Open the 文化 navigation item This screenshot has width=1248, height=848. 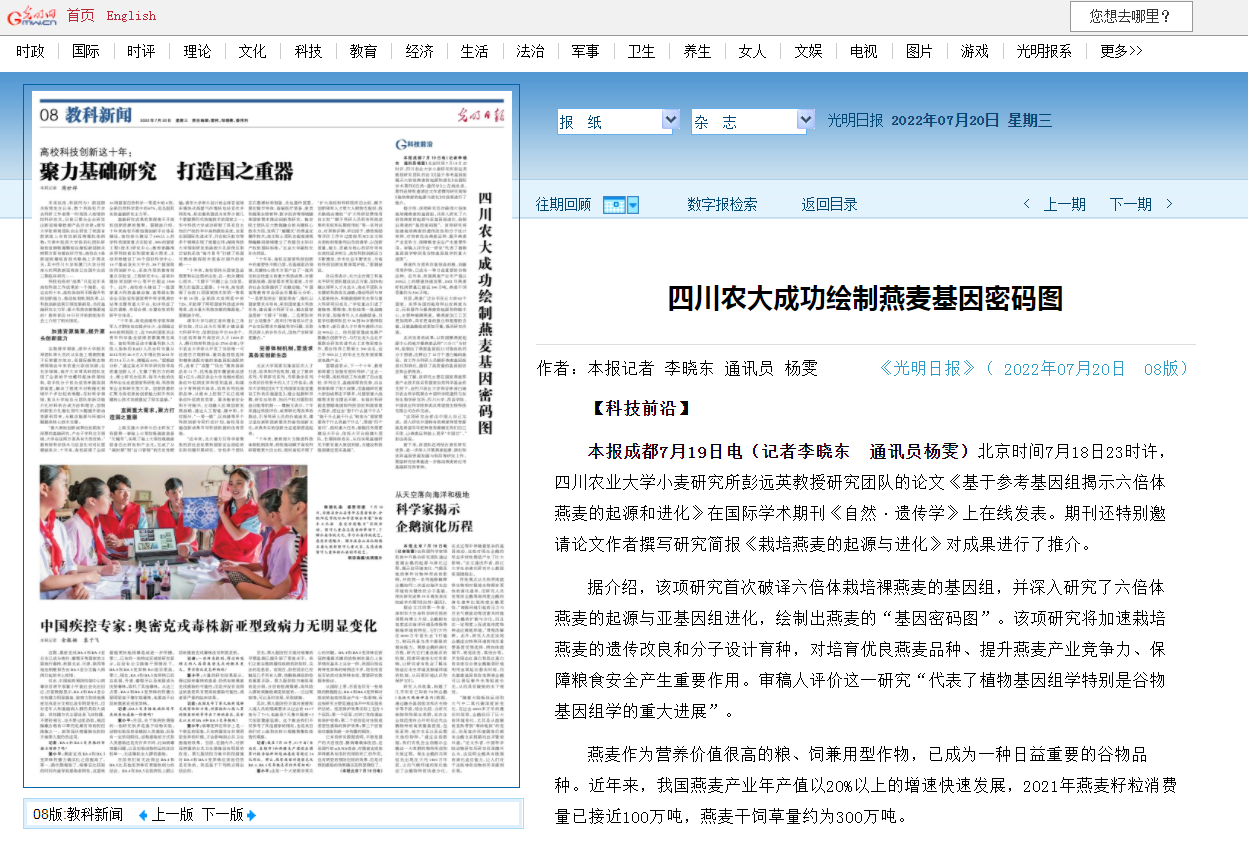[252, 51]
